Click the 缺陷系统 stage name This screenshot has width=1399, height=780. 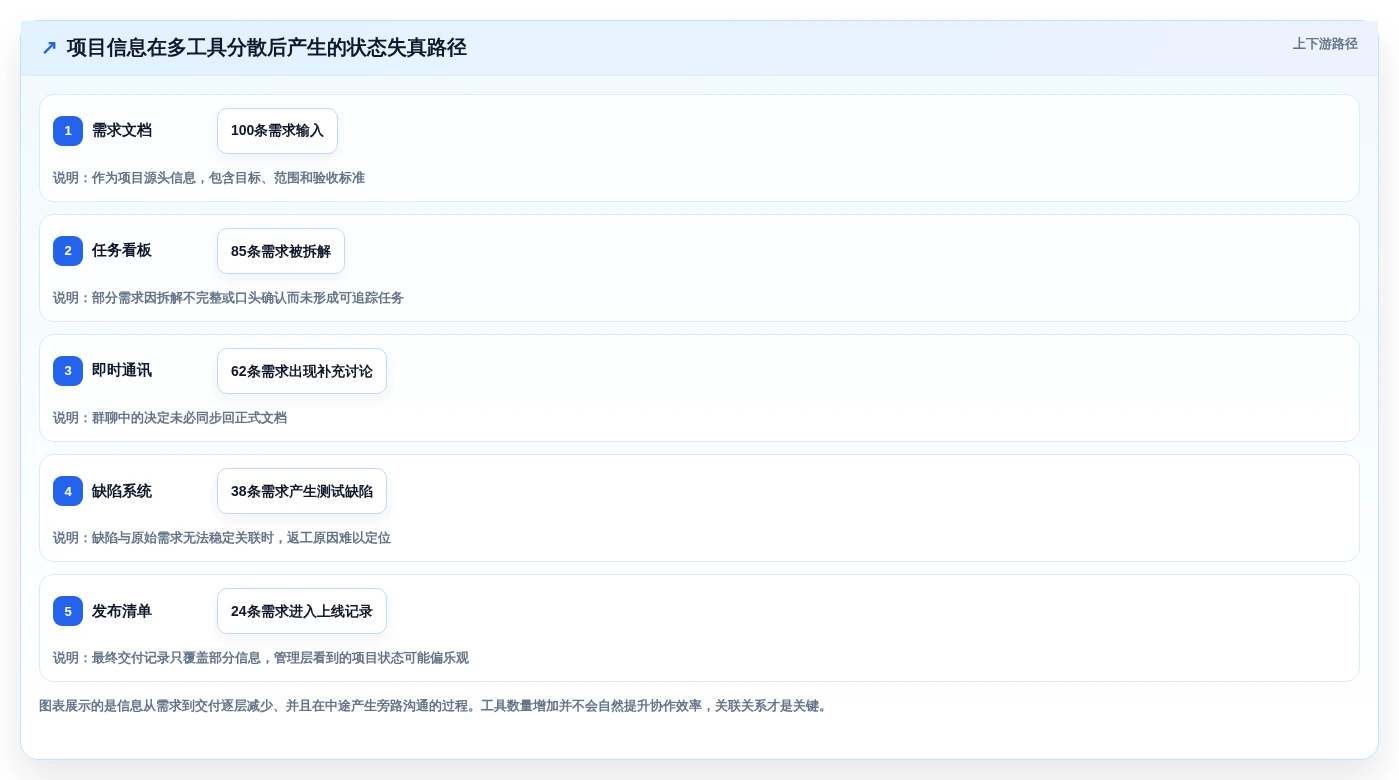click(x=122, y=490)
